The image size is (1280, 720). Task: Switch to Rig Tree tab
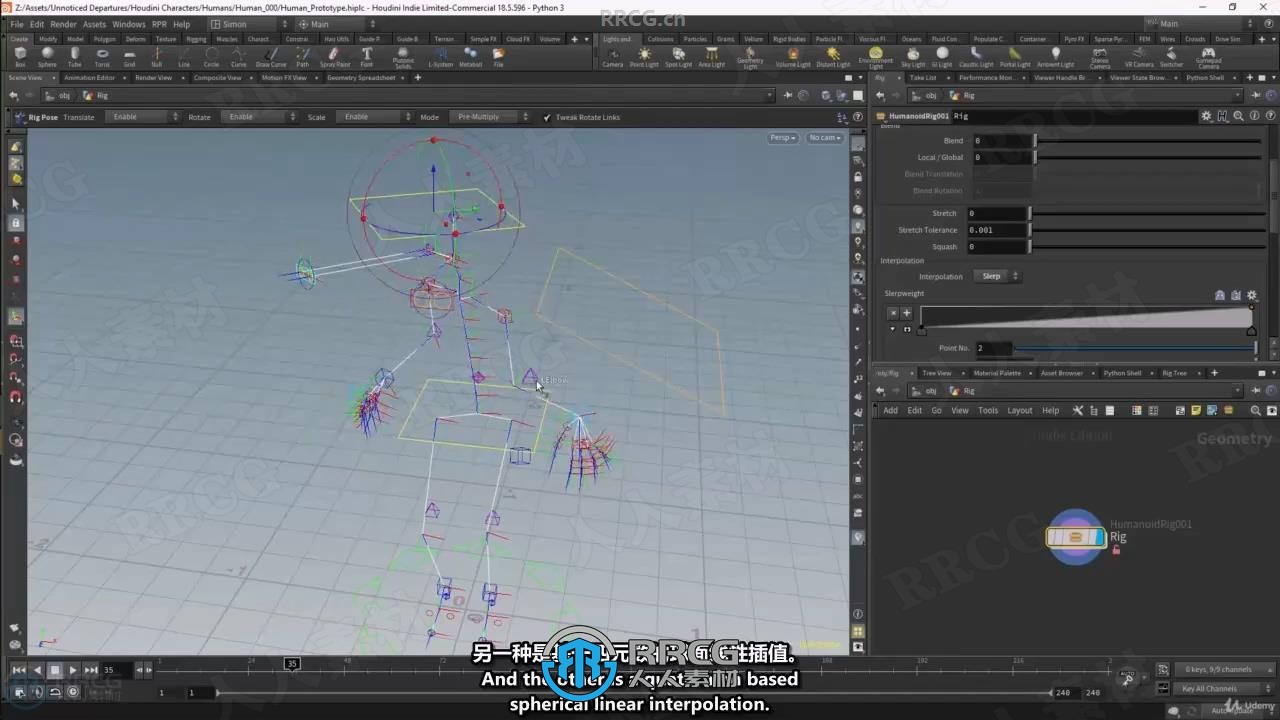click(x=1174, y=373)
